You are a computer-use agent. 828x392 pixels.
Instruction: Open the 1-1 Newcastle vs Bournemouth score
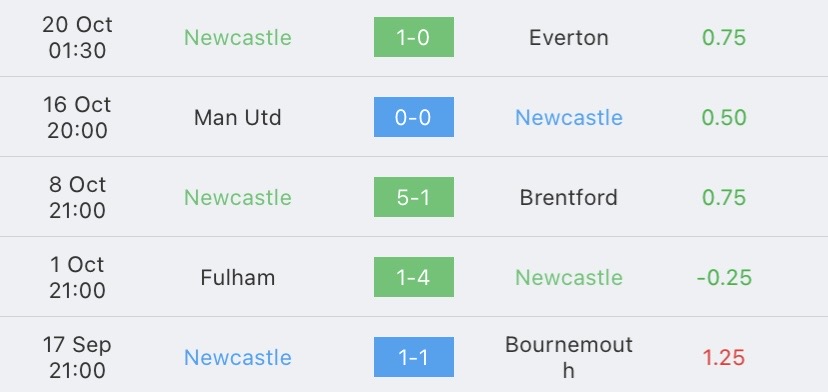coord(413,357)
